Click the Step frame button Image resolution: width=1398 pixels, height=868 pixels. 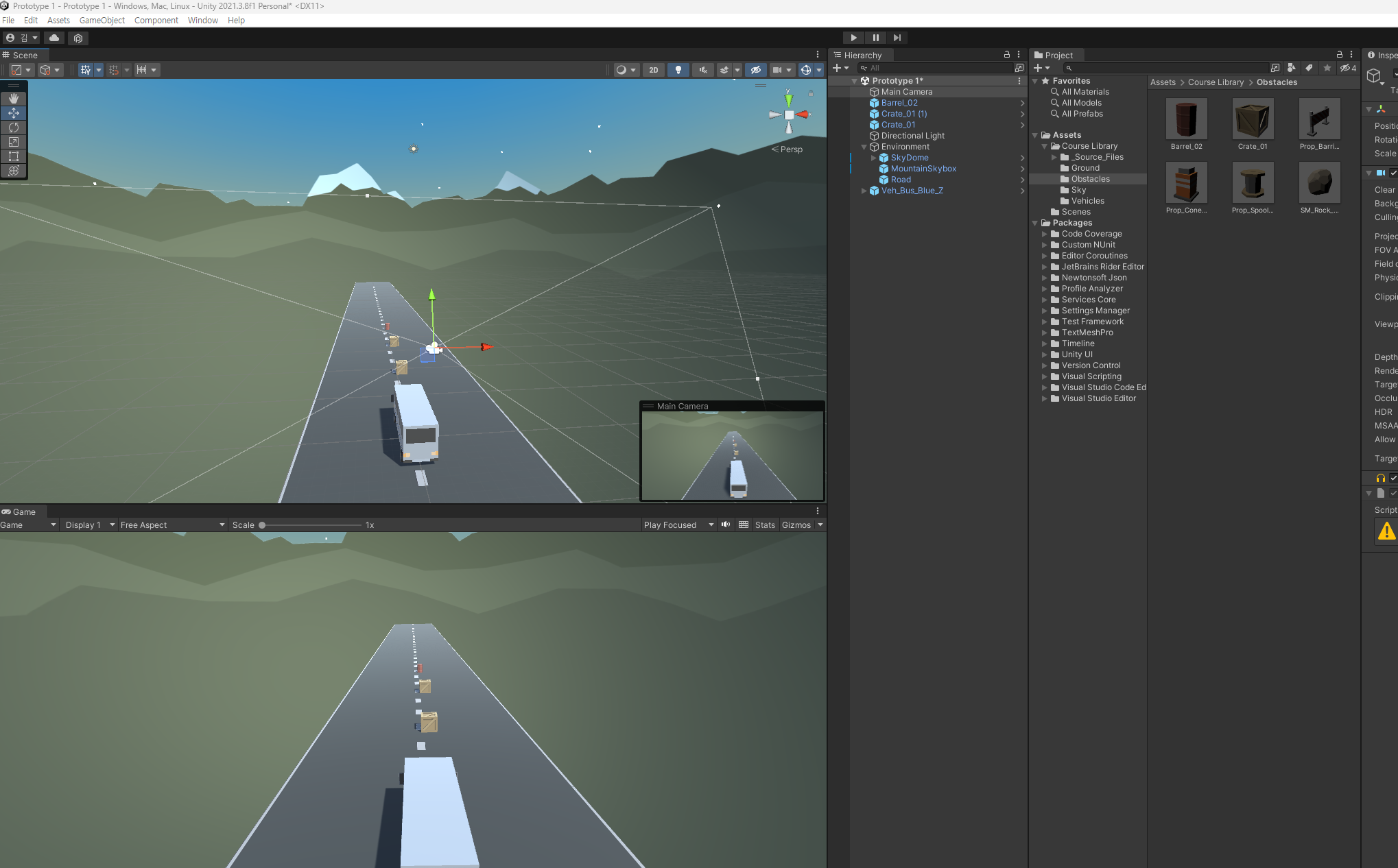coord(897,38)
